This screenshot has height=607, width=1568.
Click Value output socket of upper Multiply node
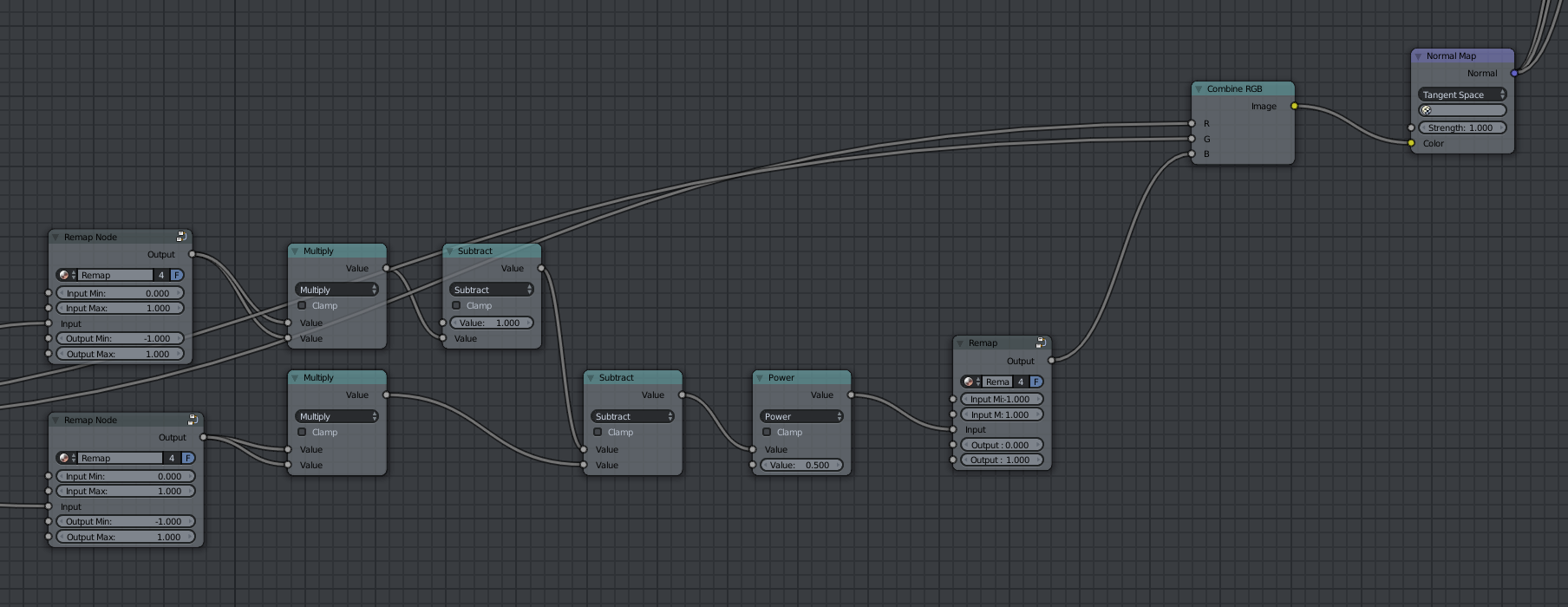(x=386, y=268)
